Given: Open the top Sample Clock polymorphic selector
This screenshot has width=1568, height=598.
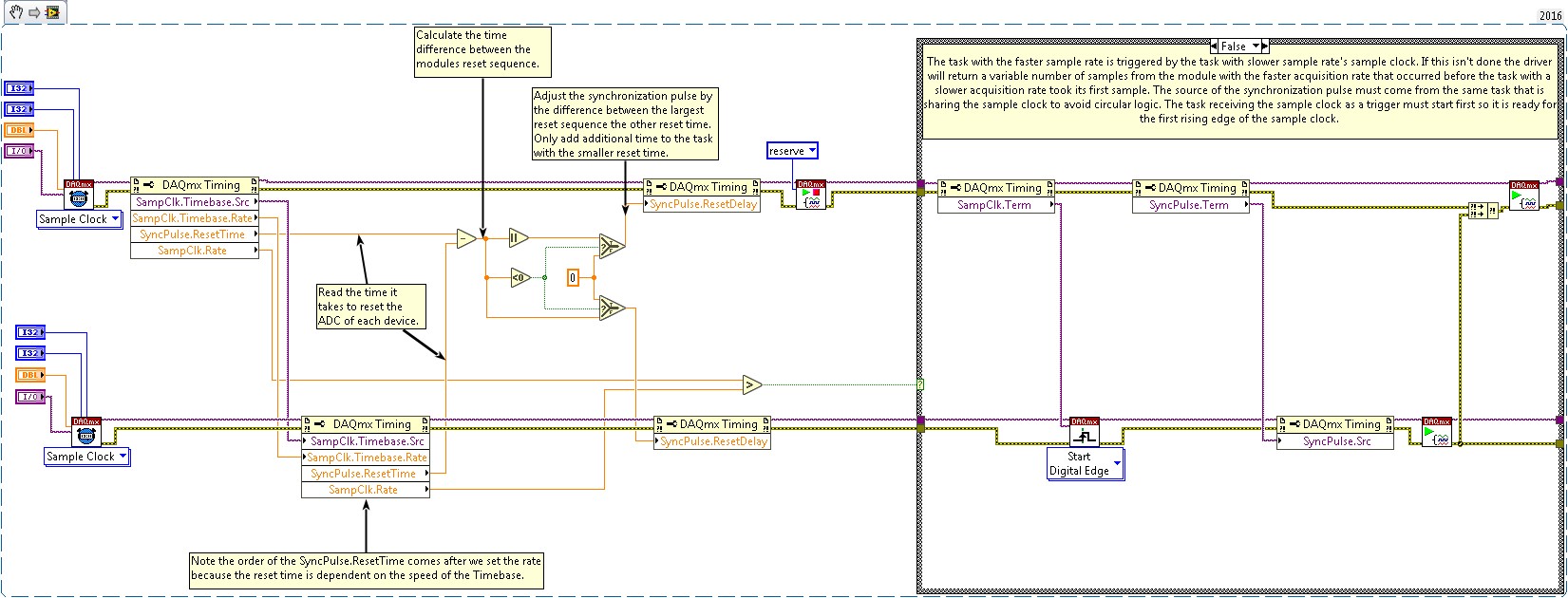Looking at the screenshot, I should click(x=116, y=219).
